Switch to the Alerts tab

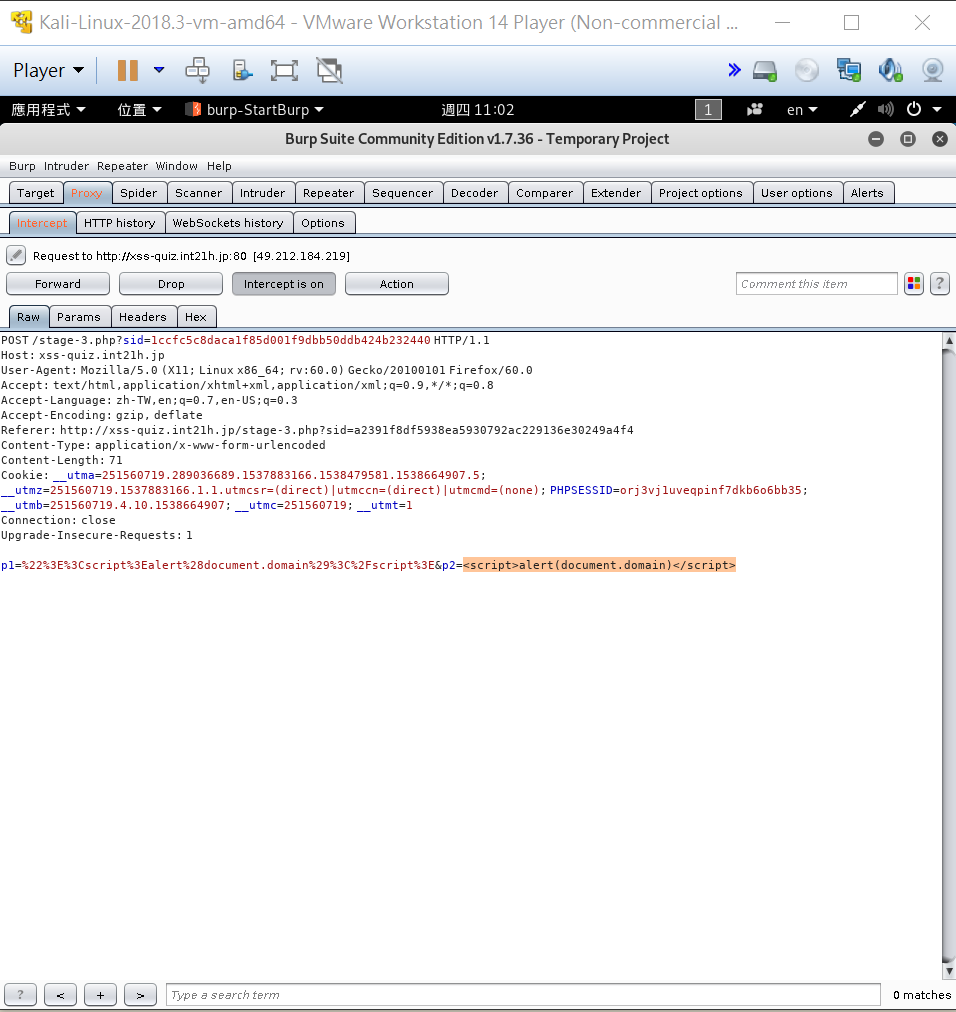pos(867,193)
